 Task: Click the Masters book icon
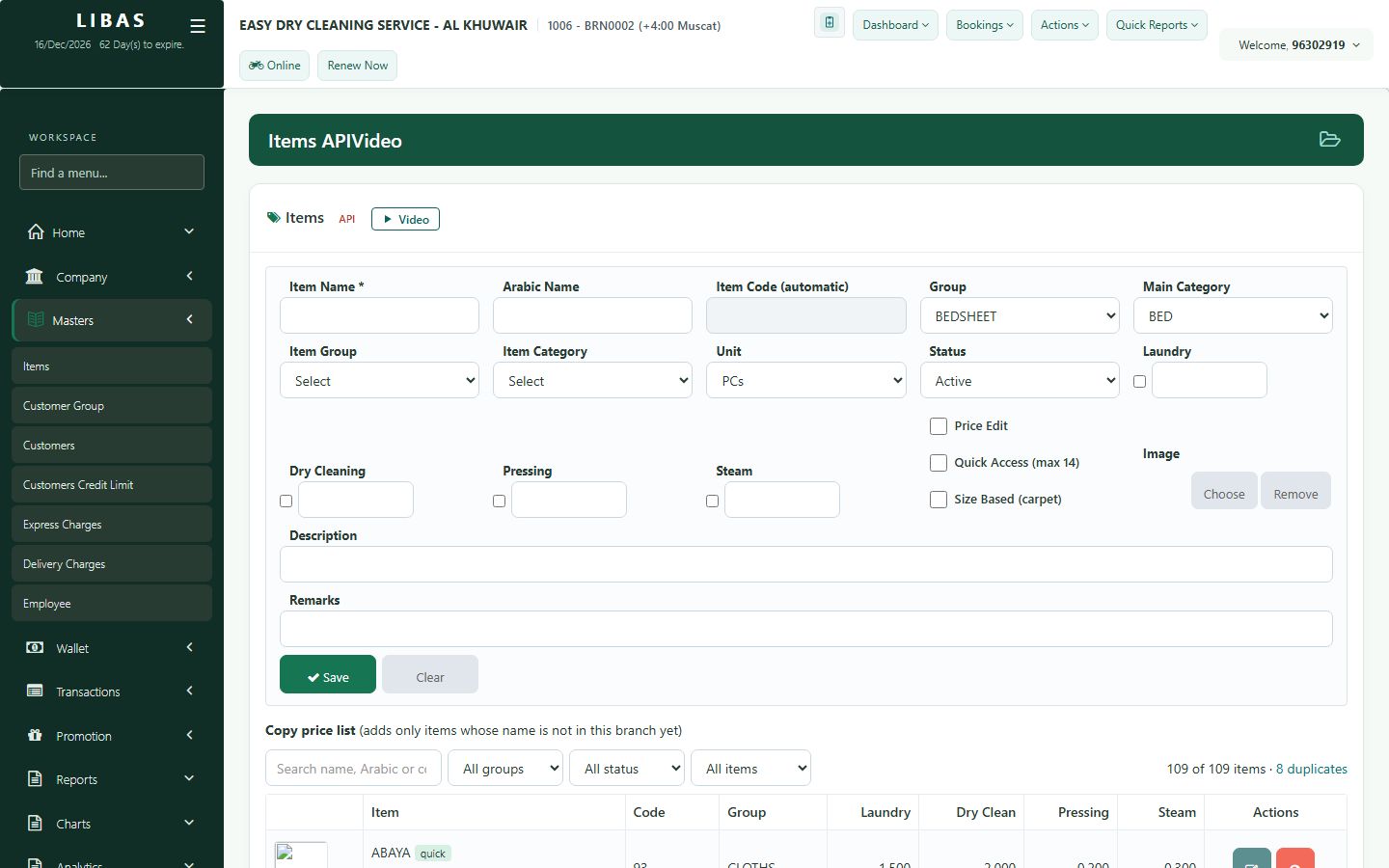(36, 320)
